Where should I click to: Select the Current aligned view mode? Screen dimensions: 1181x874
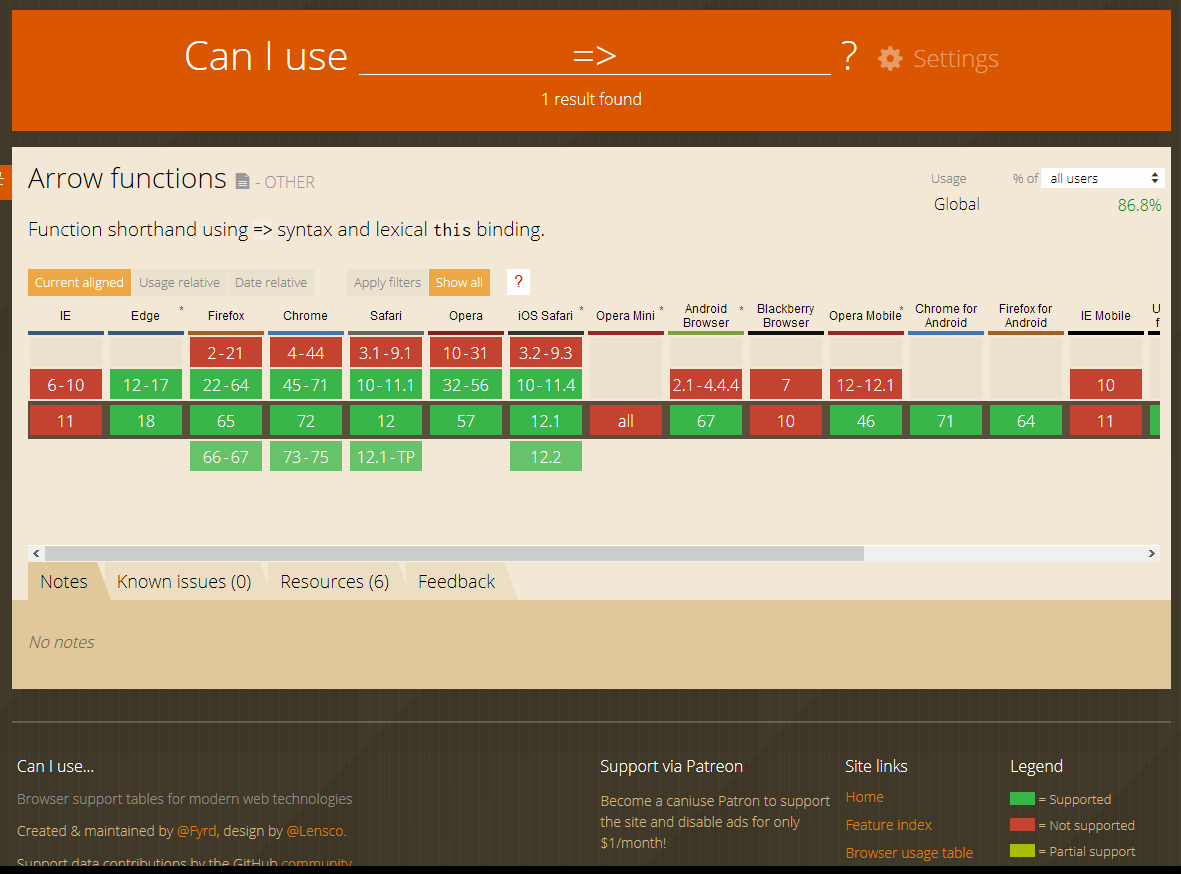79,283
